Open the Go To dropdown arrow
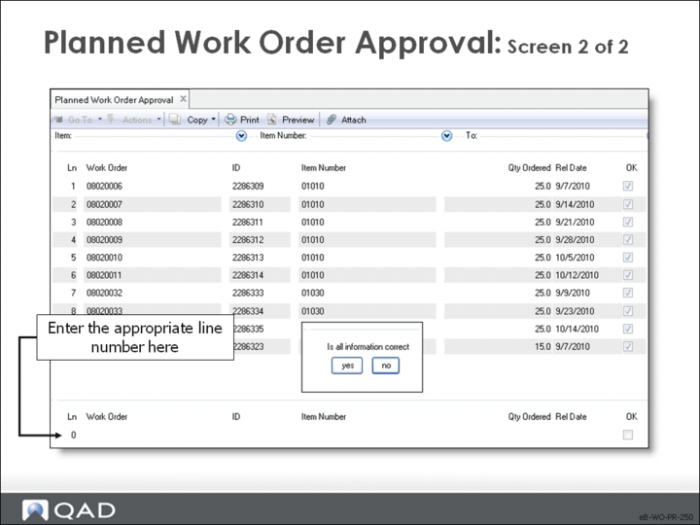 (100, 119)
